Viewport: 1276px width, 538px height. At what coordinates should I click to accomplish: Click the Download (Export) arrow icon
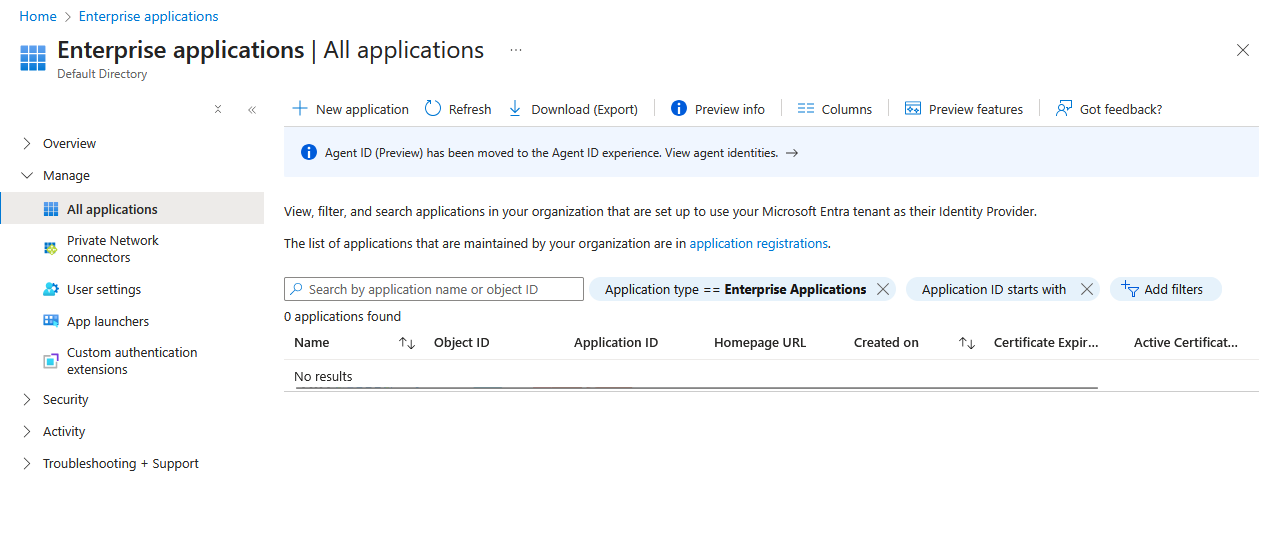tap(515, 108)
